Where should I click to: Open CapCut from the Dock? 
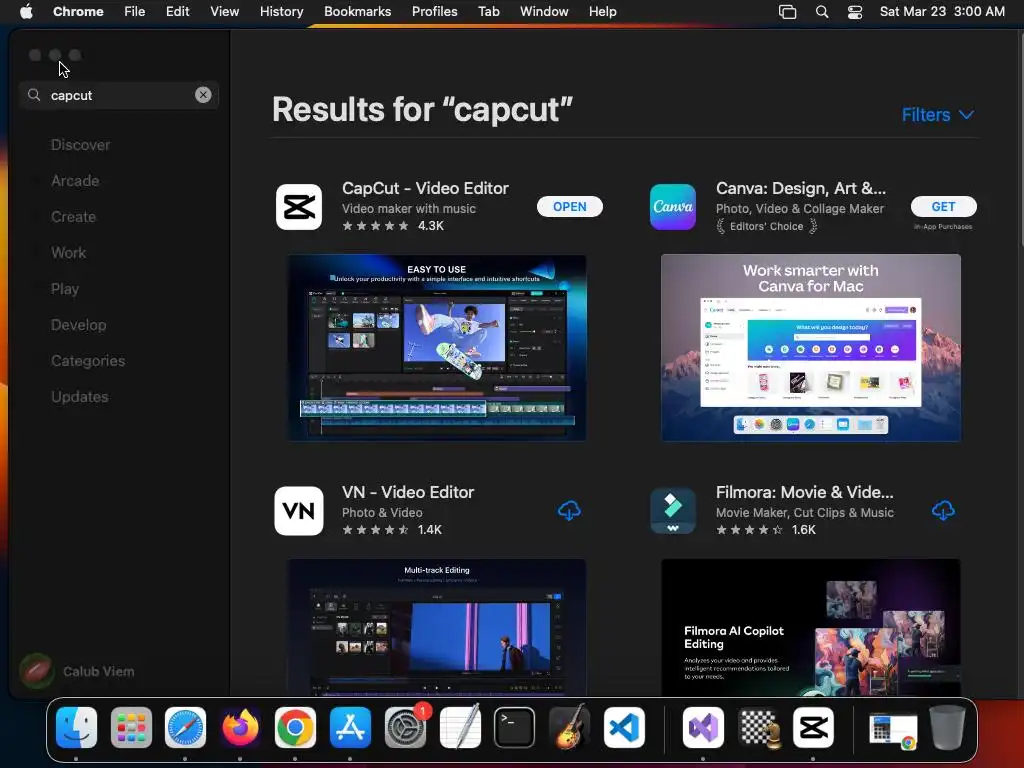click(x=814, y=728)
